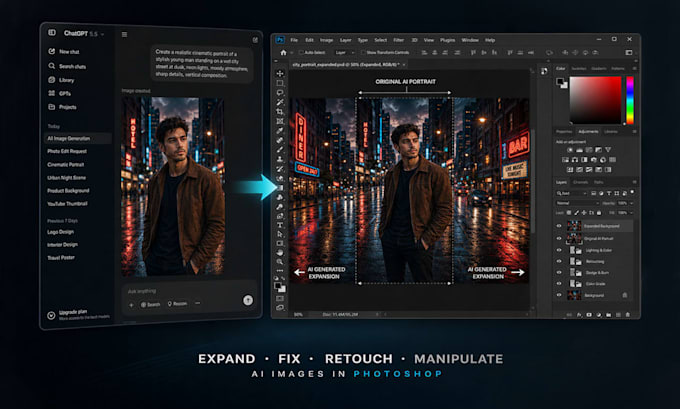This screenshot has width=680, height=409.
Task: Click the ChatGPT New chat icon
Action: click(x=52, y=51)
